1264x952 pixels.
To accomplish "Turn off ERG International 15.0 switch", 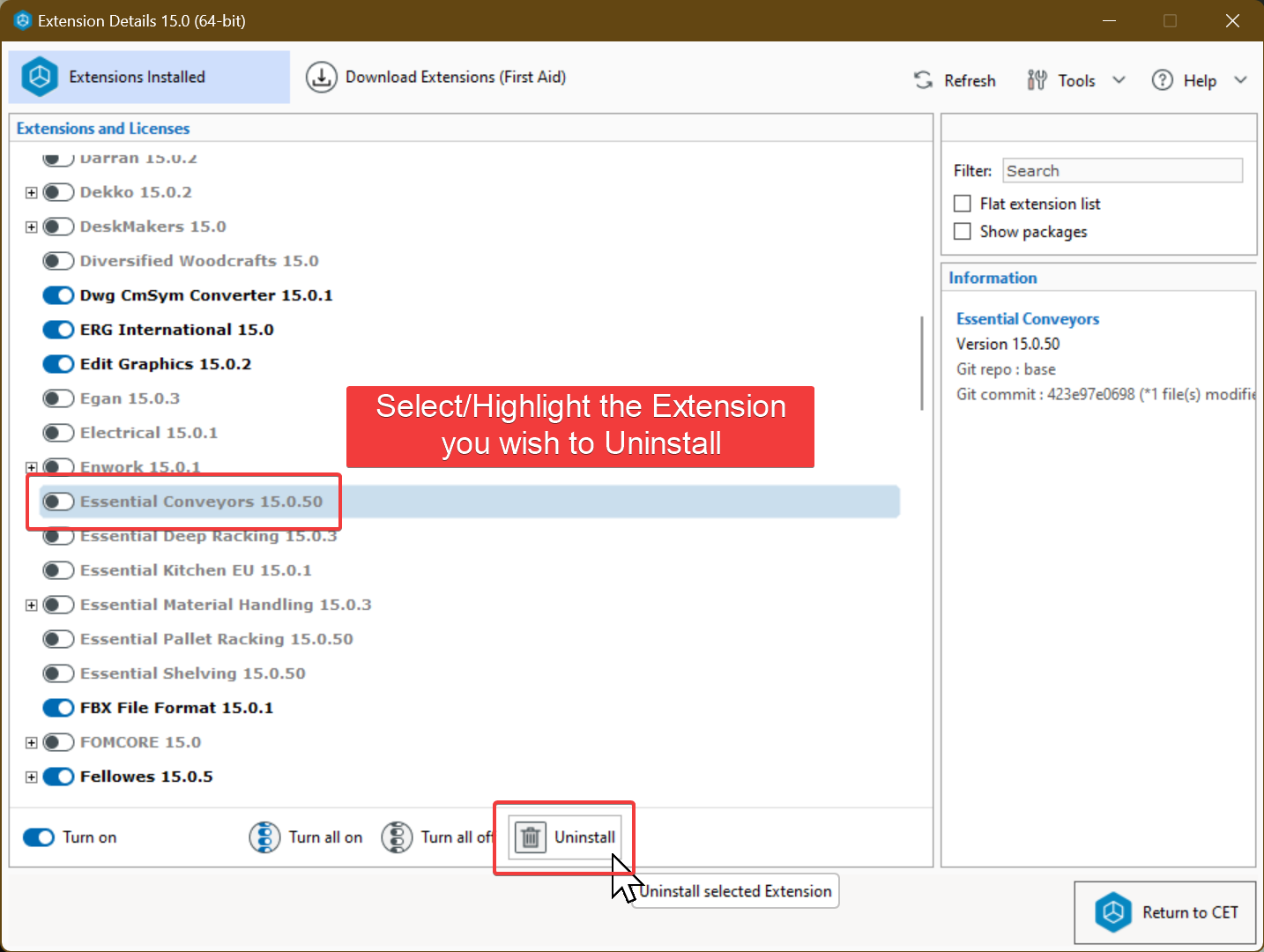I will [x=58, y=330].
